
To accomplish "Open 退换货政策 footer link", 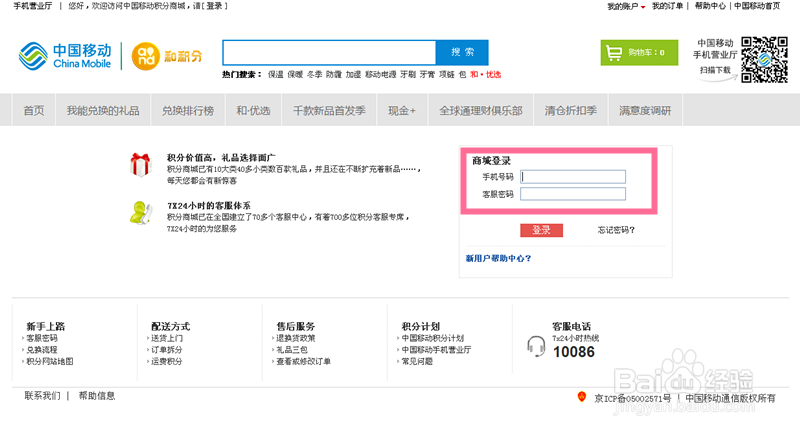I will [x=296, y=338].
